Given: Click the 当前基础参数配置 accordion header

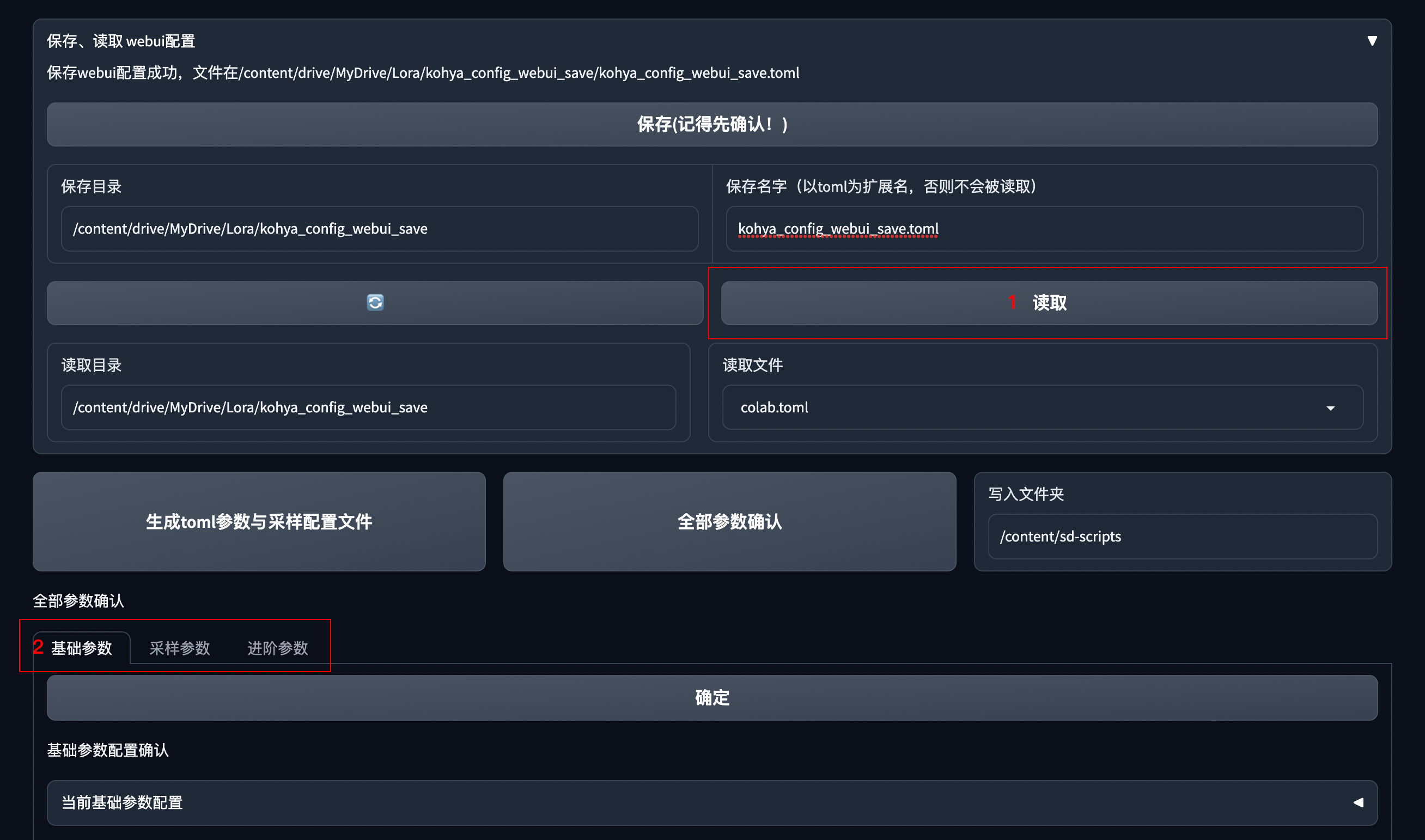Looking at the screenshot, I should pyautogui.click(x=121, y=802).
